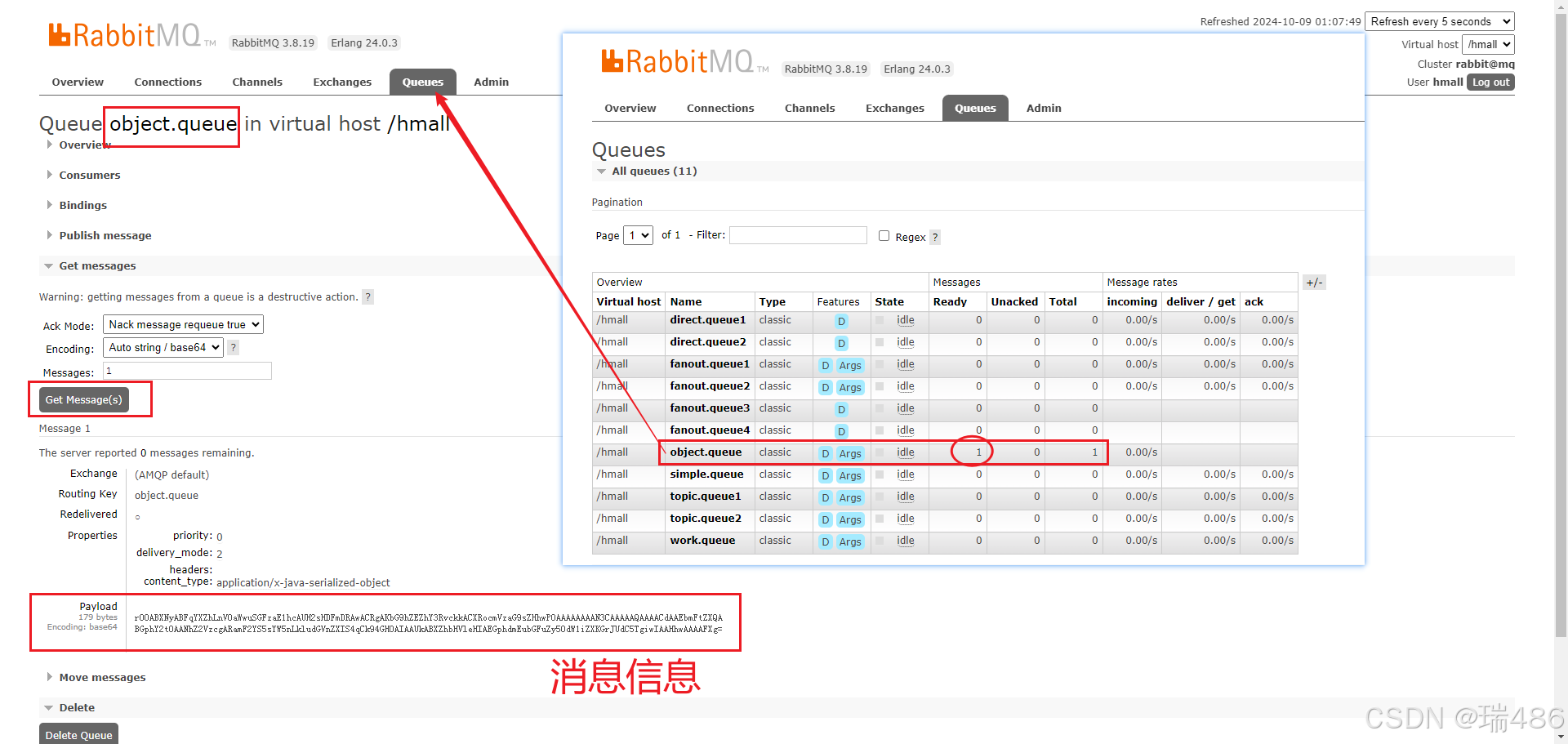Open the Exchanges tab in main window
The width and height of the screenshot is (1568, 744).
(x=342, y=82)
